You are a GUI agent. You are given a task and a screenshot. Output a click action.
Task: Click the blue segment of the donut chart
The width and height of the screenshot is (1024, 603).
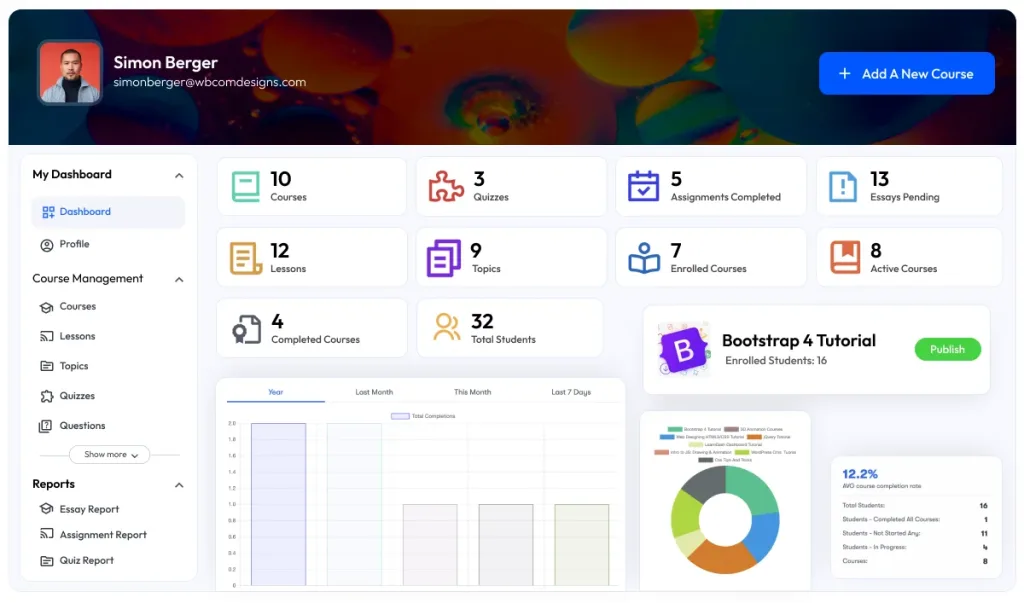click(x=764, y=536)
